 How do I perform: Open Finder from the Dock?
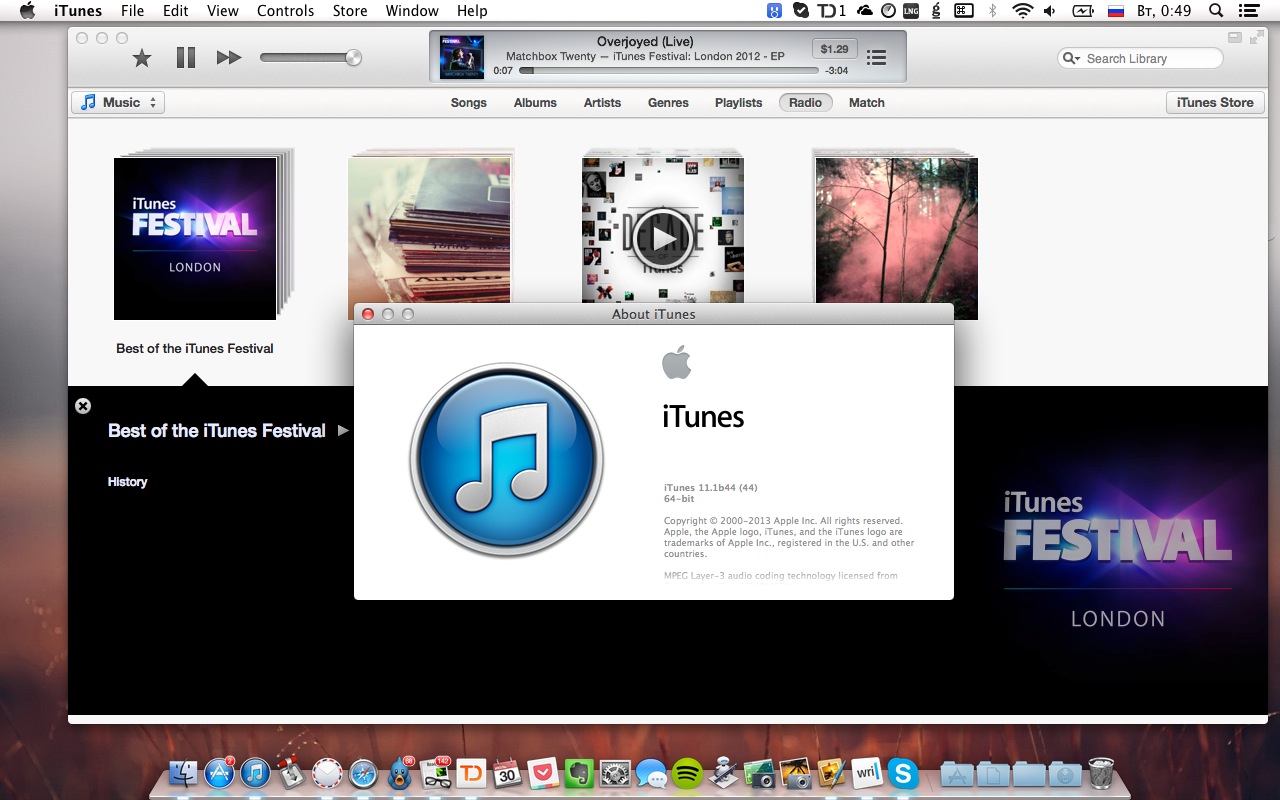(184, 773)
